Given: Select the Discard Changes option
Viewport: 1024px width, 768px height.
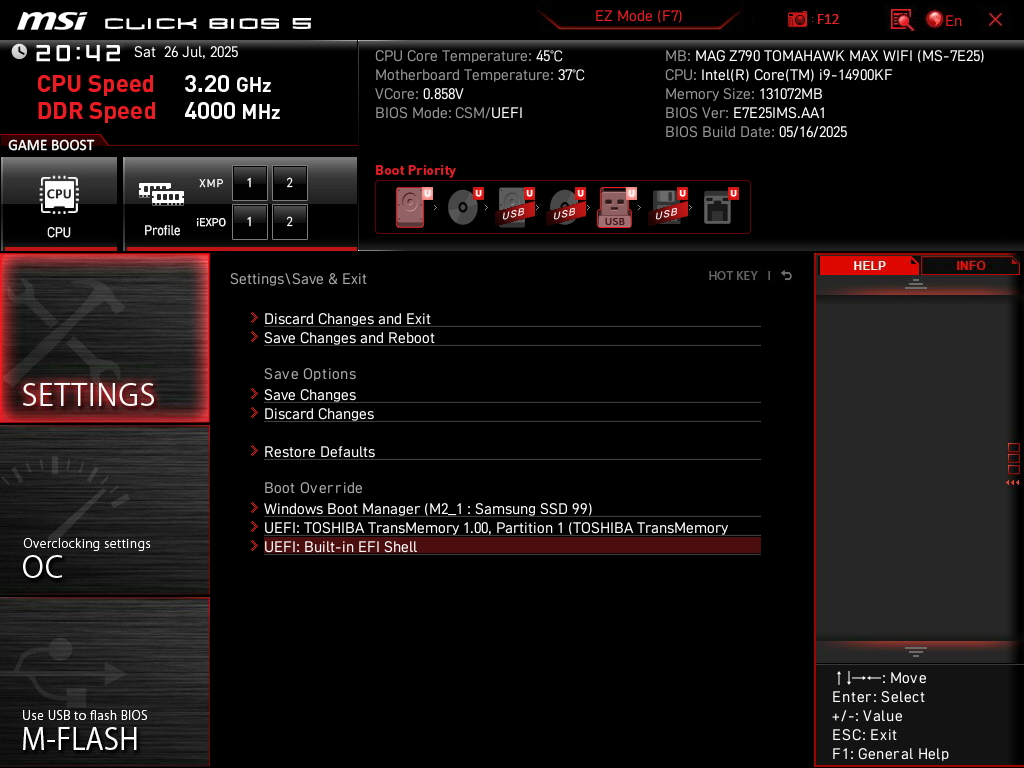Looking at the screenshot, I should coord(512,413).
